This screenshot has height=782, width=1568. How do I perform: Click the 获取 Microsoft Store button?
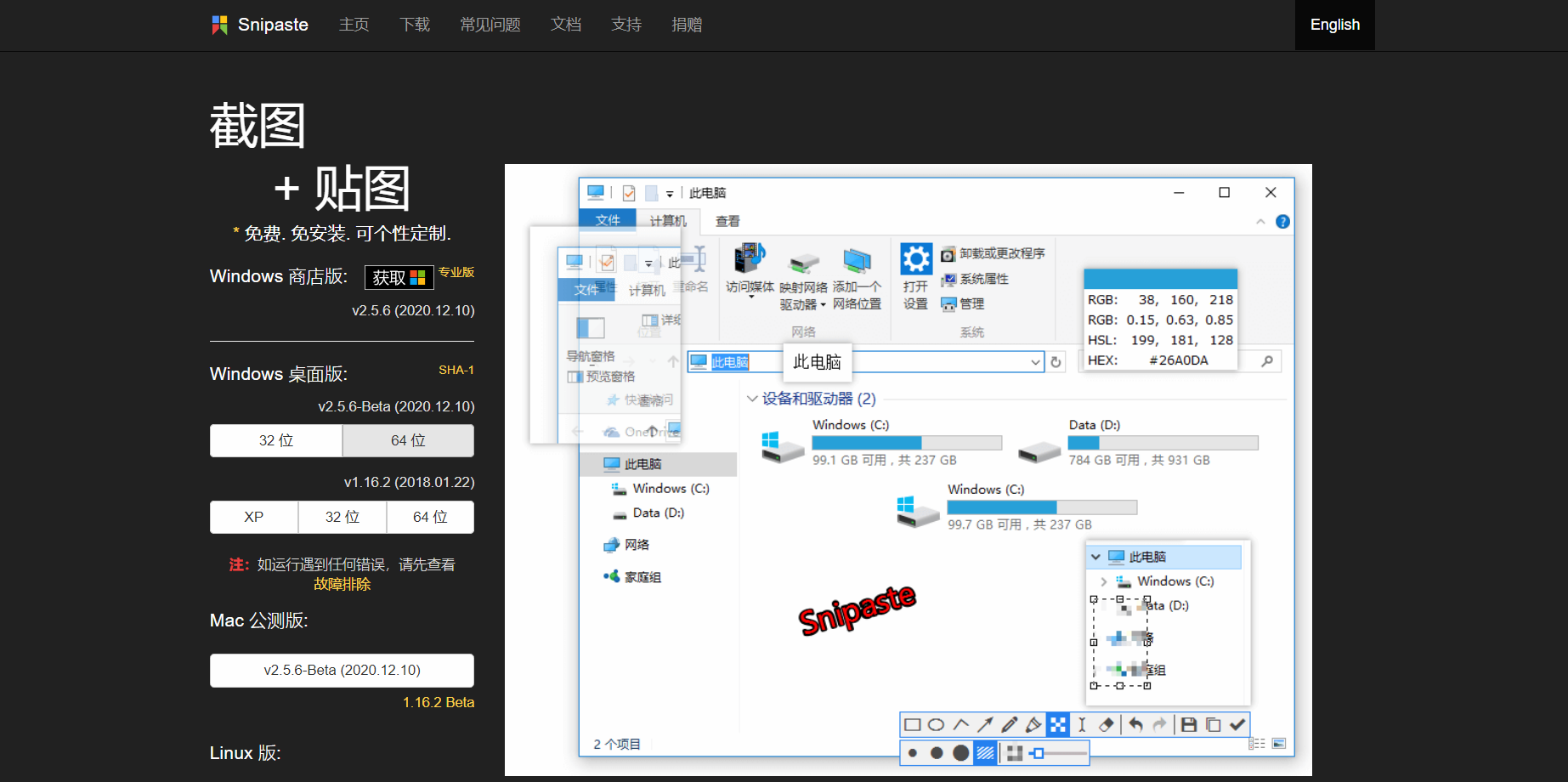399,277
